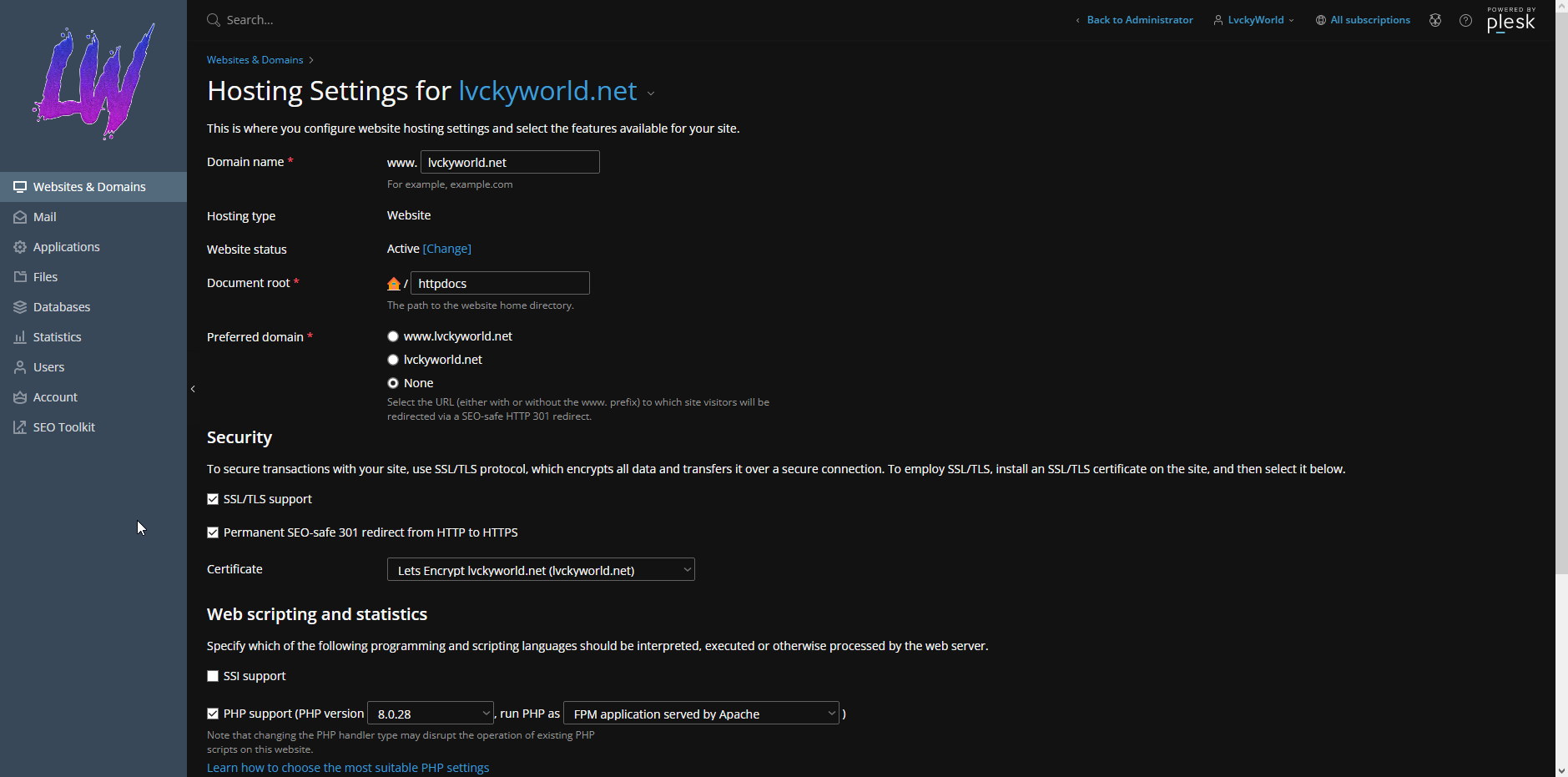Click the home folder icon beside document root
Image resolution: width=1568 pixels, height=777 pixels.
394,284
